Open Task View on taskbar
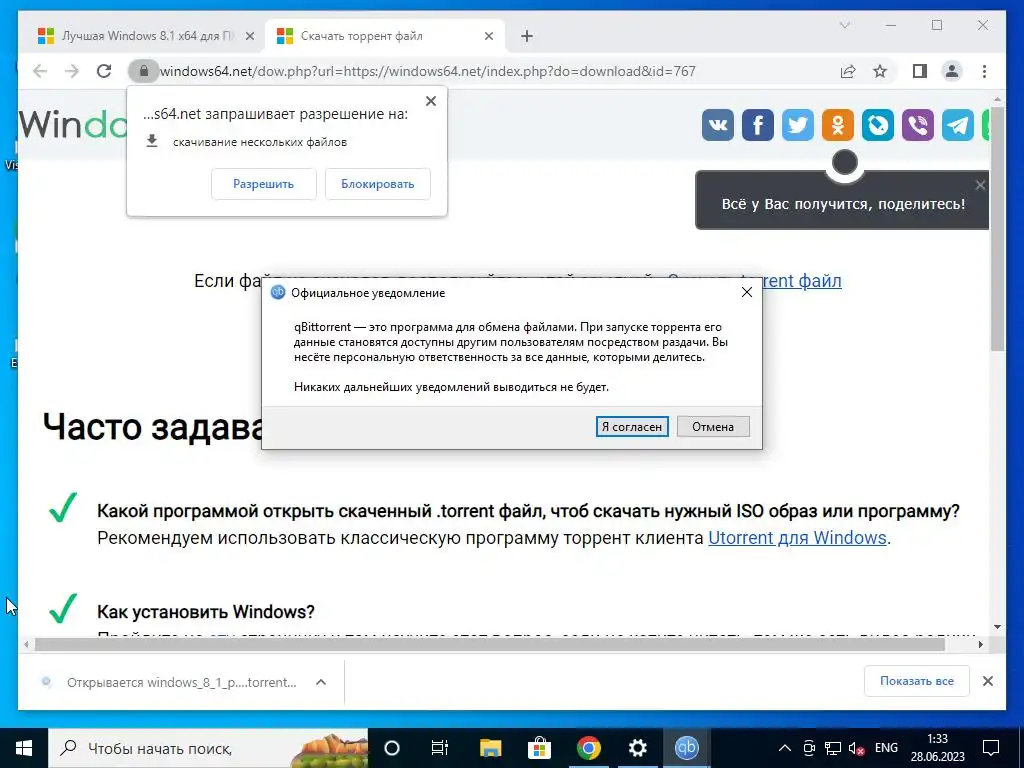This screenshot has width=1024, height=768. pos(440,748)
